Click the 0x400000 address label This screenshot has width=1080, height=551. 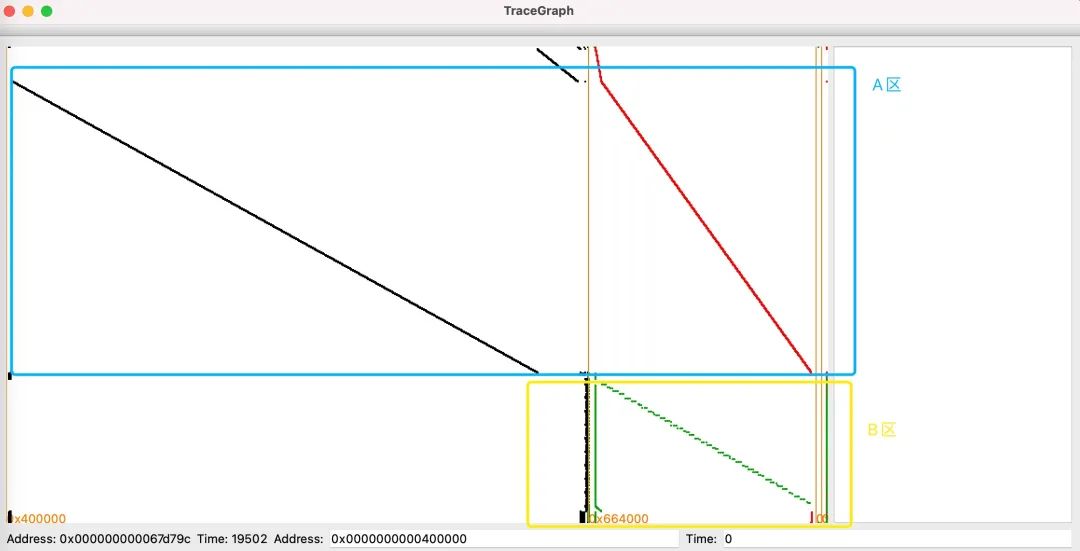tap(40, 519)
